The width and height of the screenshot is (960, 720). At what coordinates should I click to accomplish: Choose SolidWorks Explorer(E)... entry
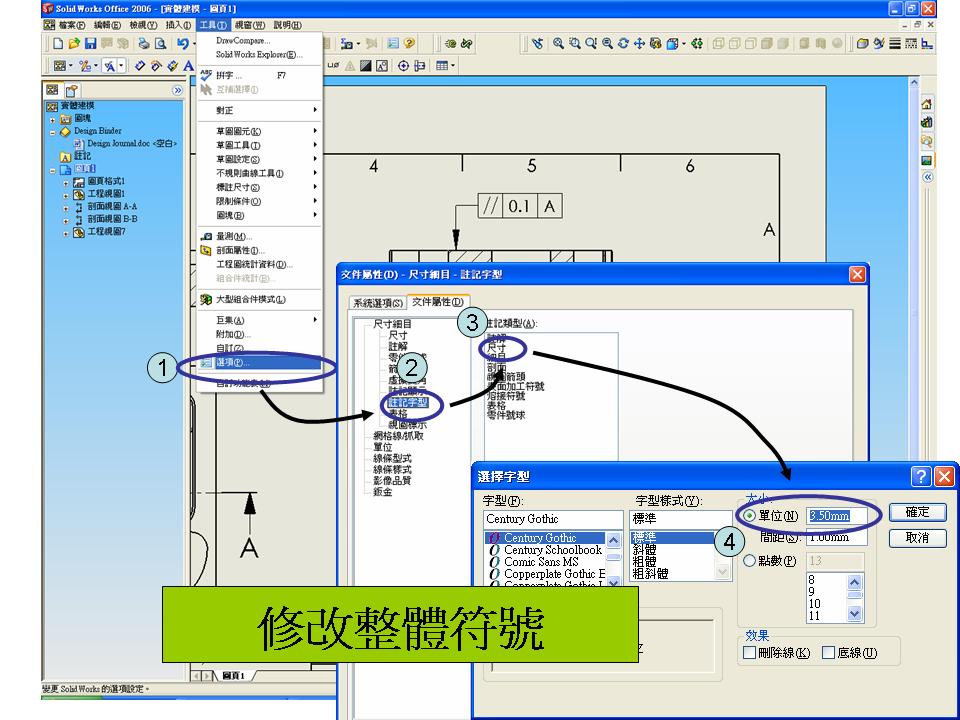pos(260,54)
